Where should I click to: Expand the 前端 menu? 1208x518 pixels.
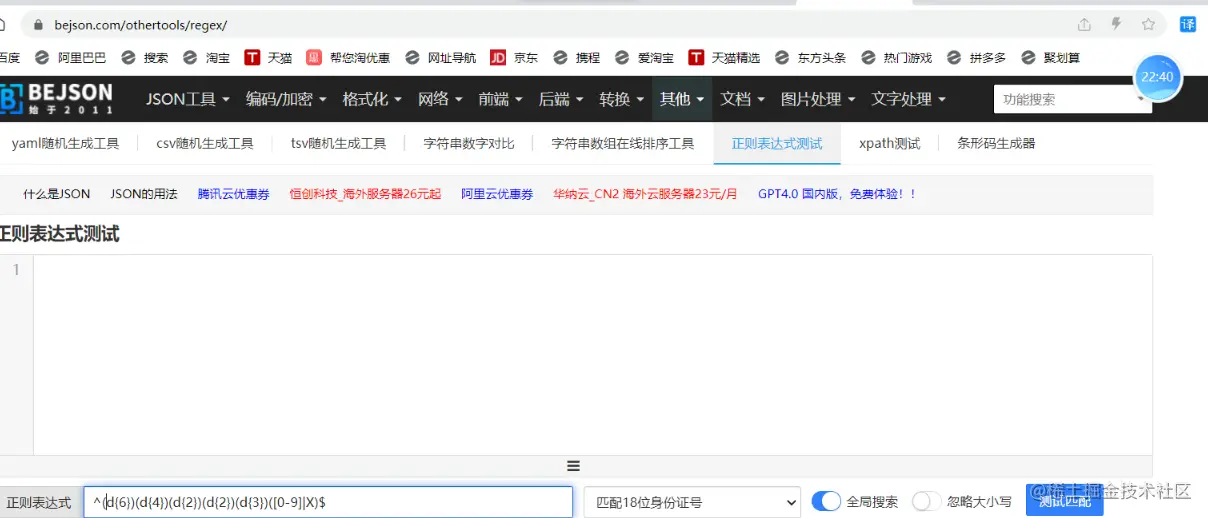coord(501,99)
